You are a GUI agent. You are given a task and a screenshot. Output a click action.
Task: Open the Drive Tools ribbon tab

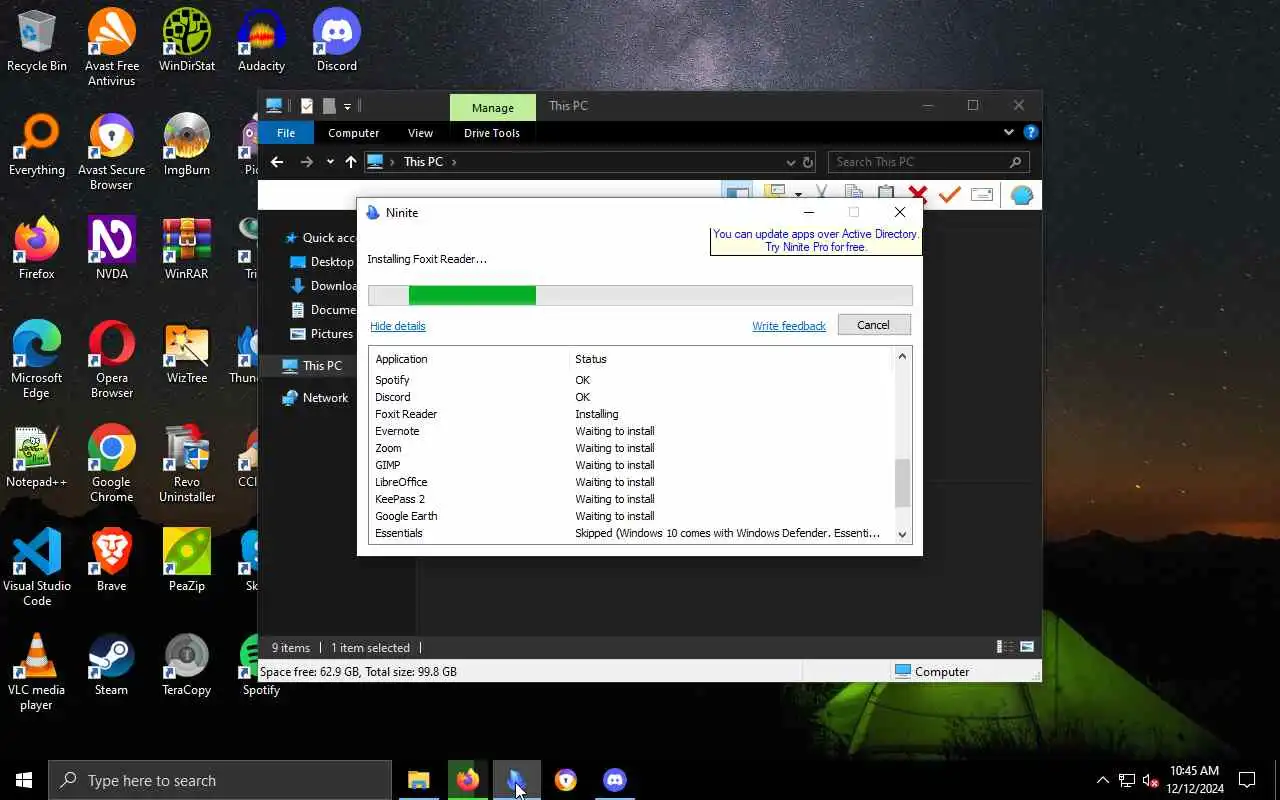coord(492,133)
